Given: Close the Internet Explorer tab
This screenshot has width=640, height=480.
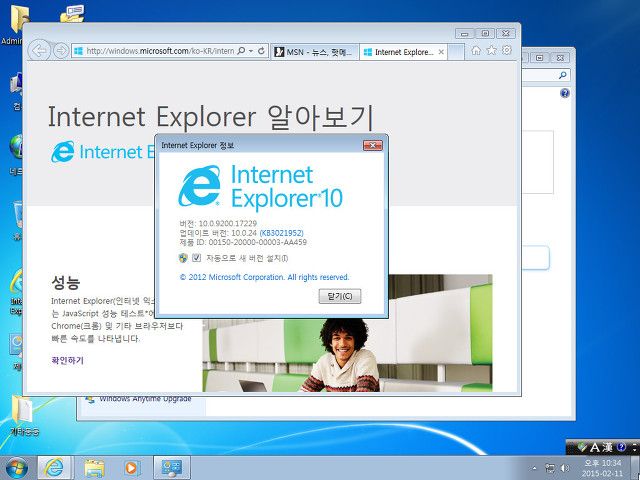Looking at the screenshot, I should click(x=441, y=52).
